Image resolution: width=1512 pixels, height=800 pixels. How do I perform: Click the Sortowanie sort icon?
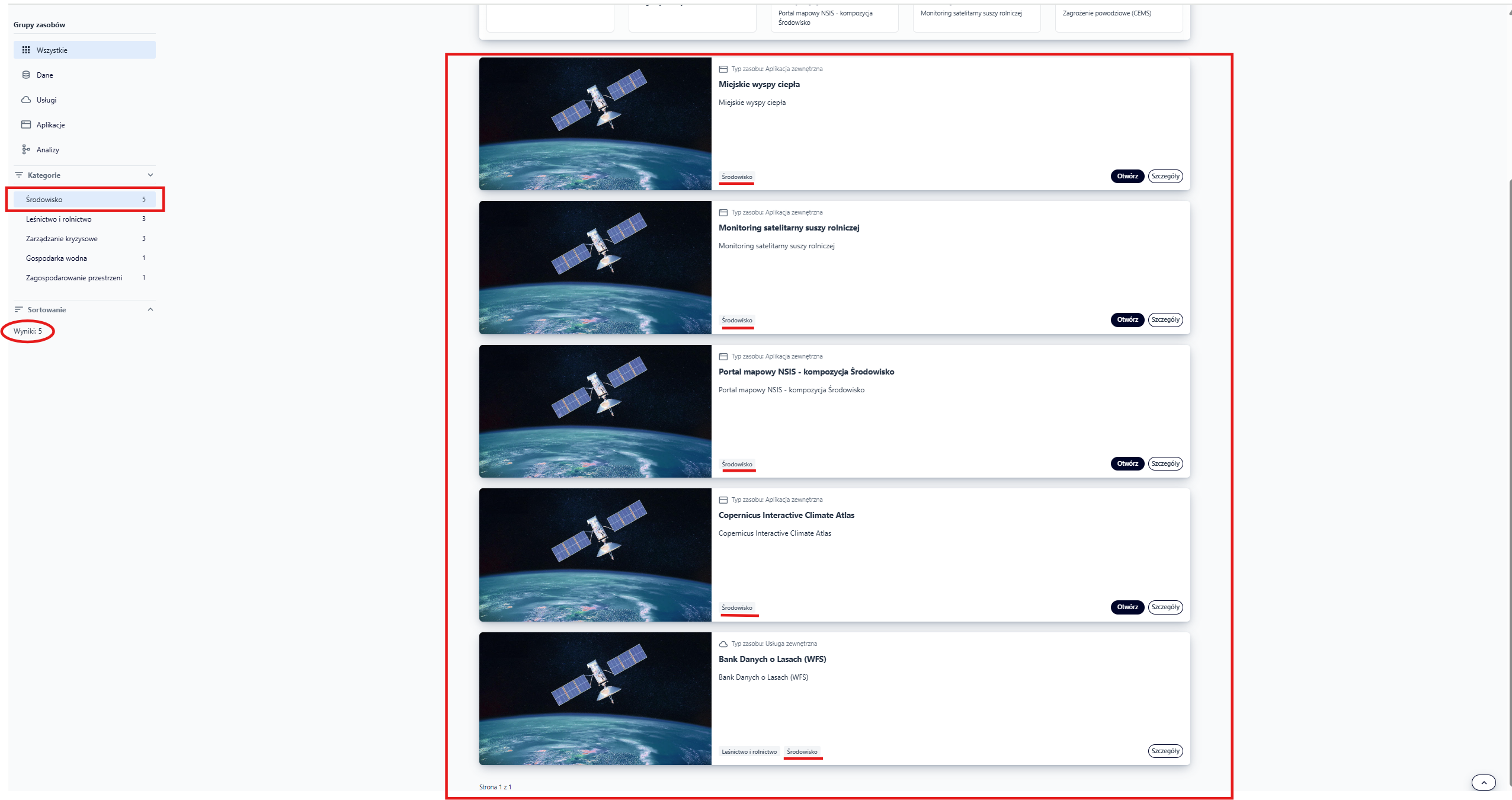tap(19, 310)
